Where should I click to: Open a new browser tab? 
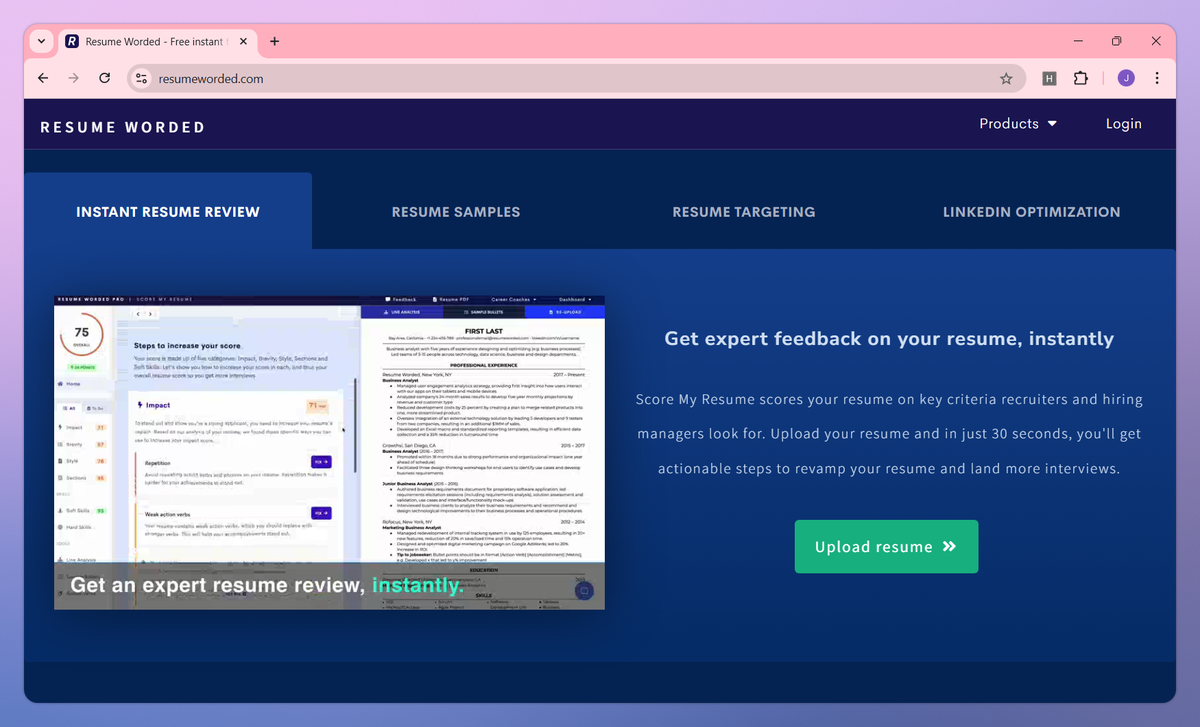[x=274, y=42]
